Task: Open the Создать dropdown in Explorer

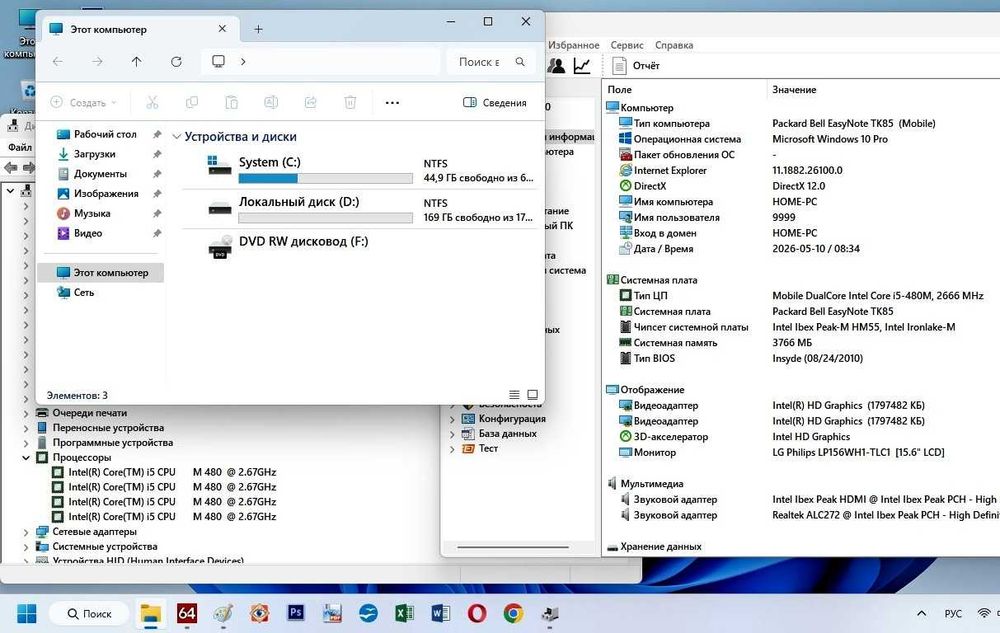Action: coord(84,103)
